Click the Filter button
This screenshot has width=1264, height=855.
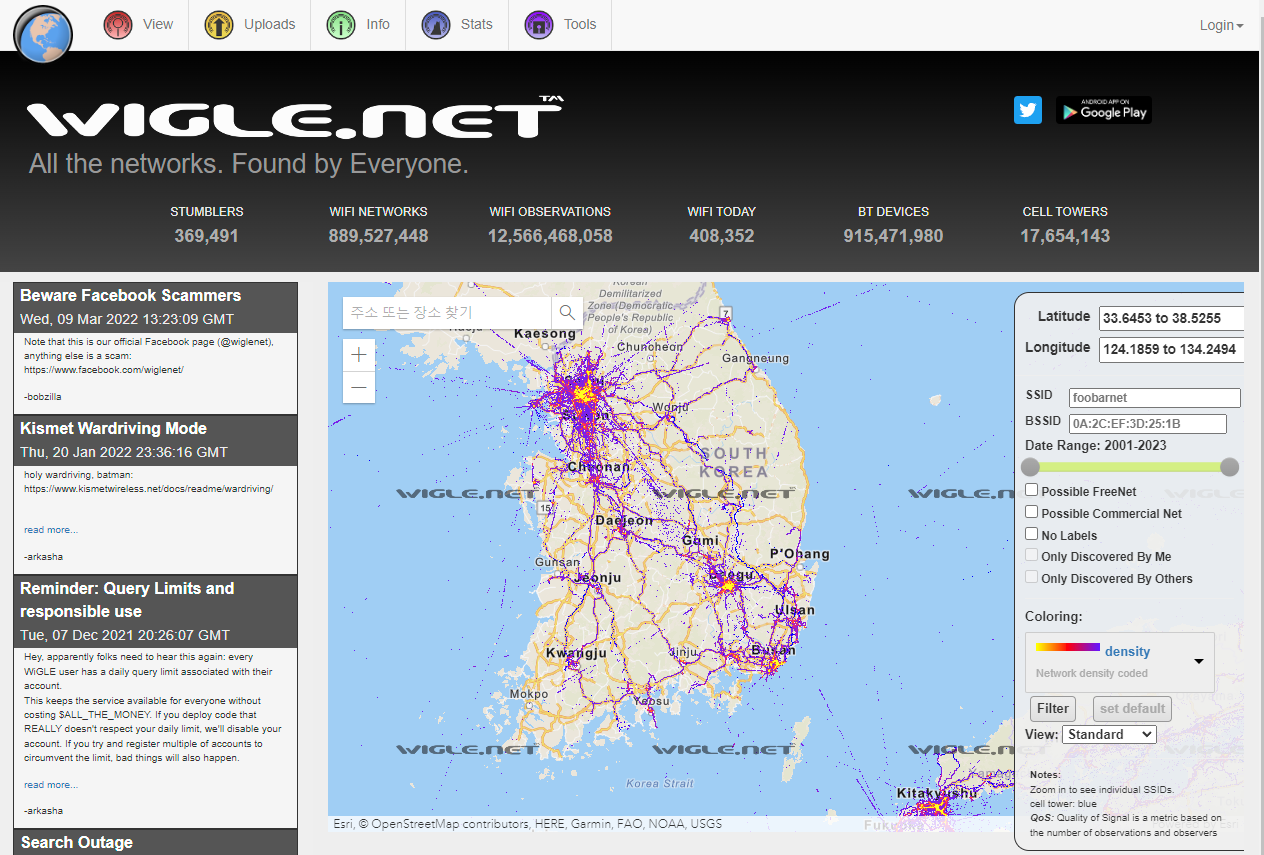click(x=1053, y=709)
